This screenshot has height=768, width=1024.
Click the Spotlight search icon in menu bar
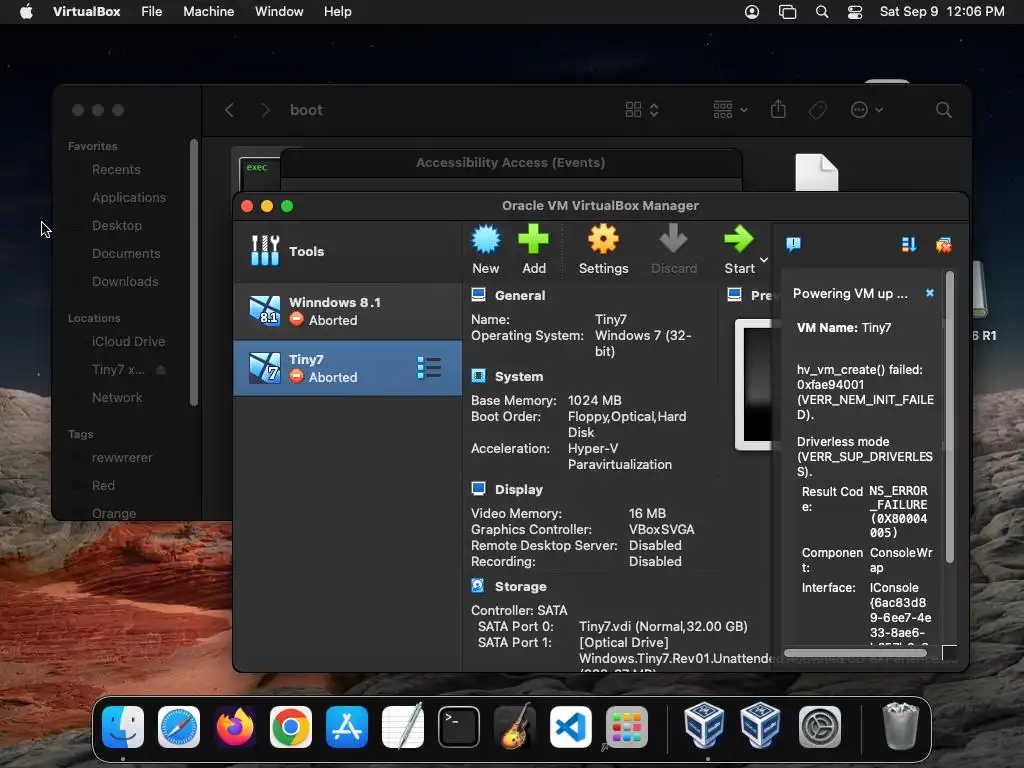(822, 12)
